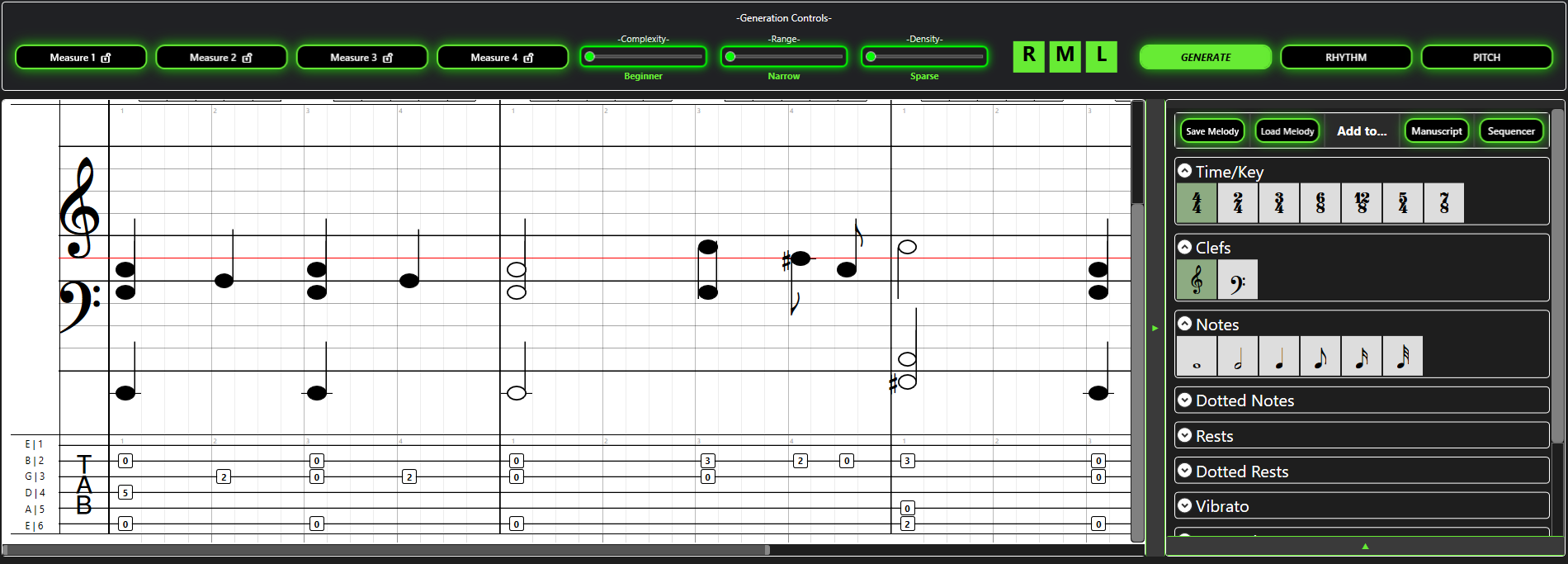The image size is (1568, 564).
Task: Toggle the M button
Action: click(1065, 56)
